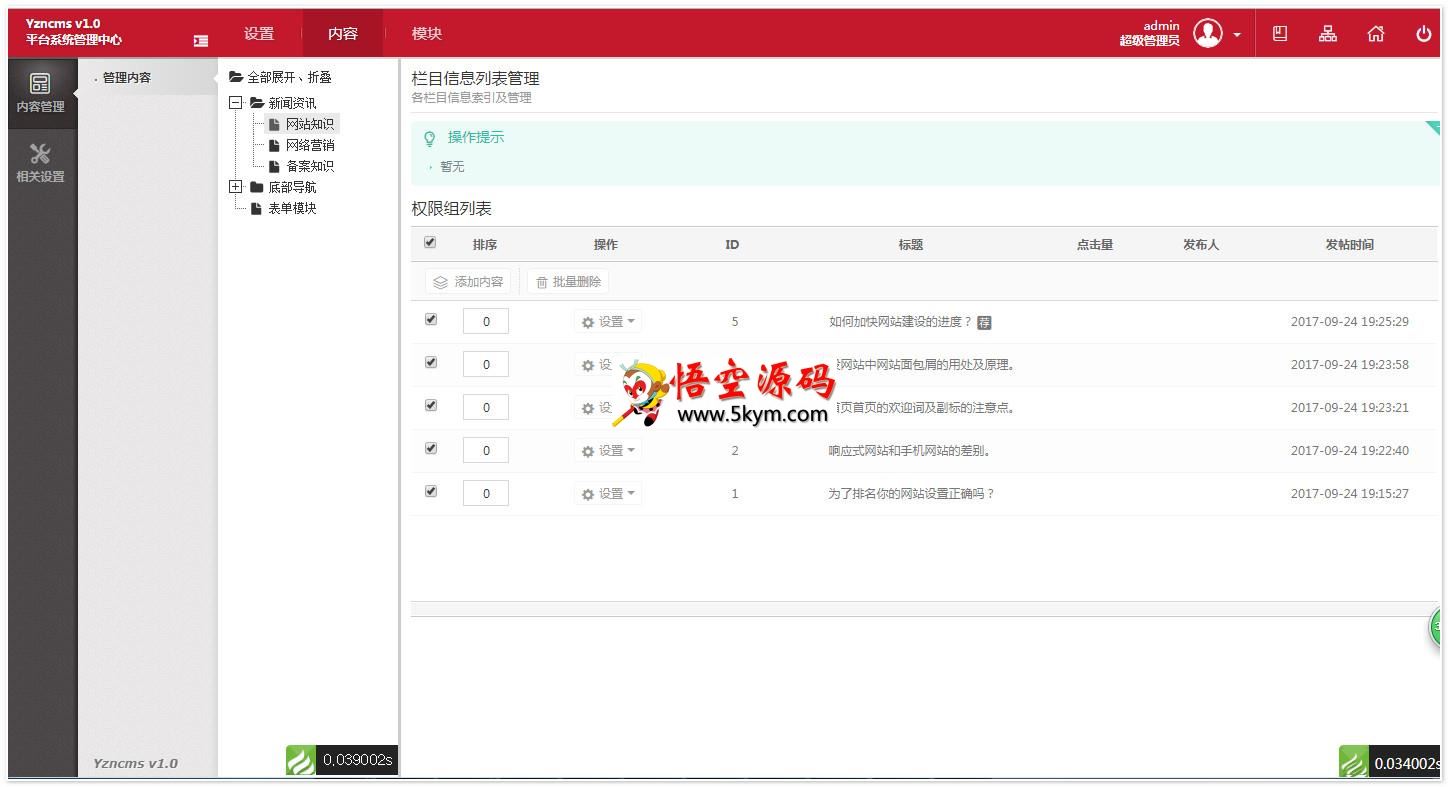1448x787 pixels.
Task: Click the 推荐 badge after article ID 5
Action: (x=984, y=322)
